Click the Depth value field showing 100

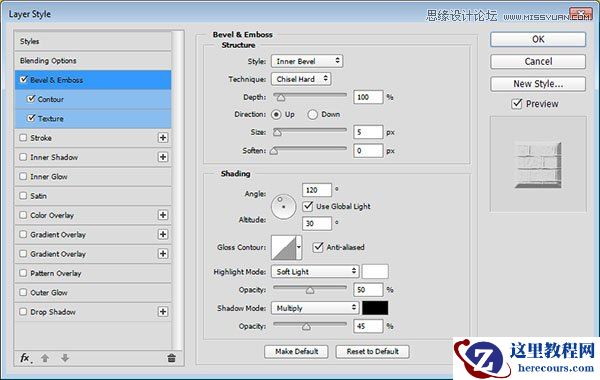pyautogui.click(x=368, y=97)
